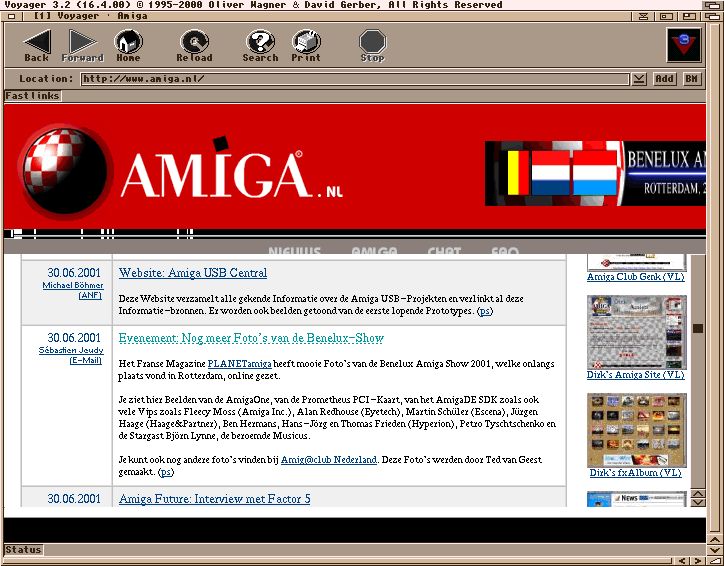
Task: Click the page frame scroll down arrow
Action: click(698, 503)
